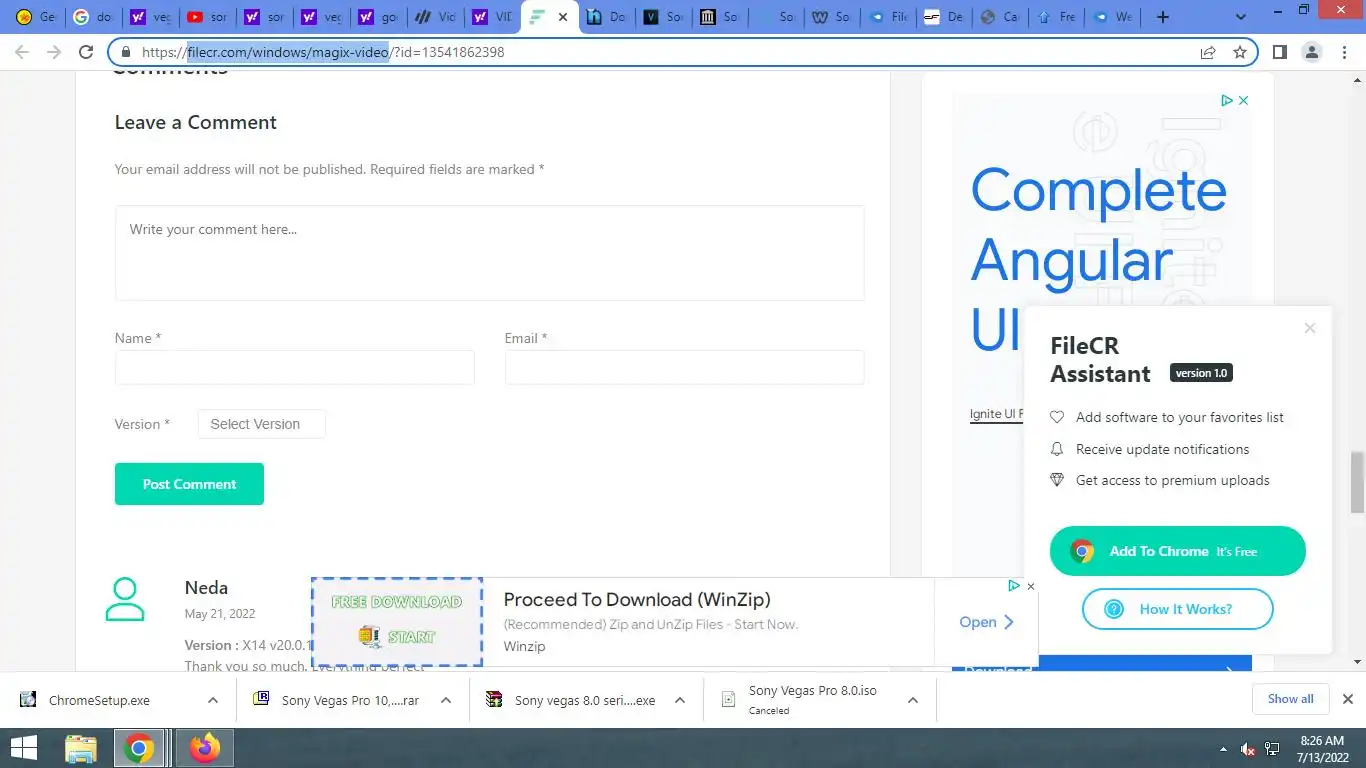Bookmark this page with the star icon

(1240, 52)
